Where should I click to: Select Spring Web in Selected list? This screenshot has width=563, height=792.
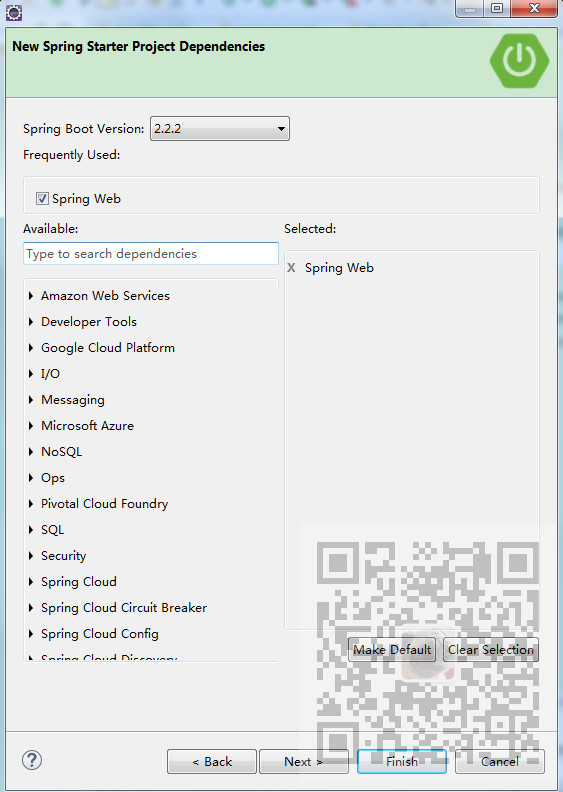pos(339,268)
